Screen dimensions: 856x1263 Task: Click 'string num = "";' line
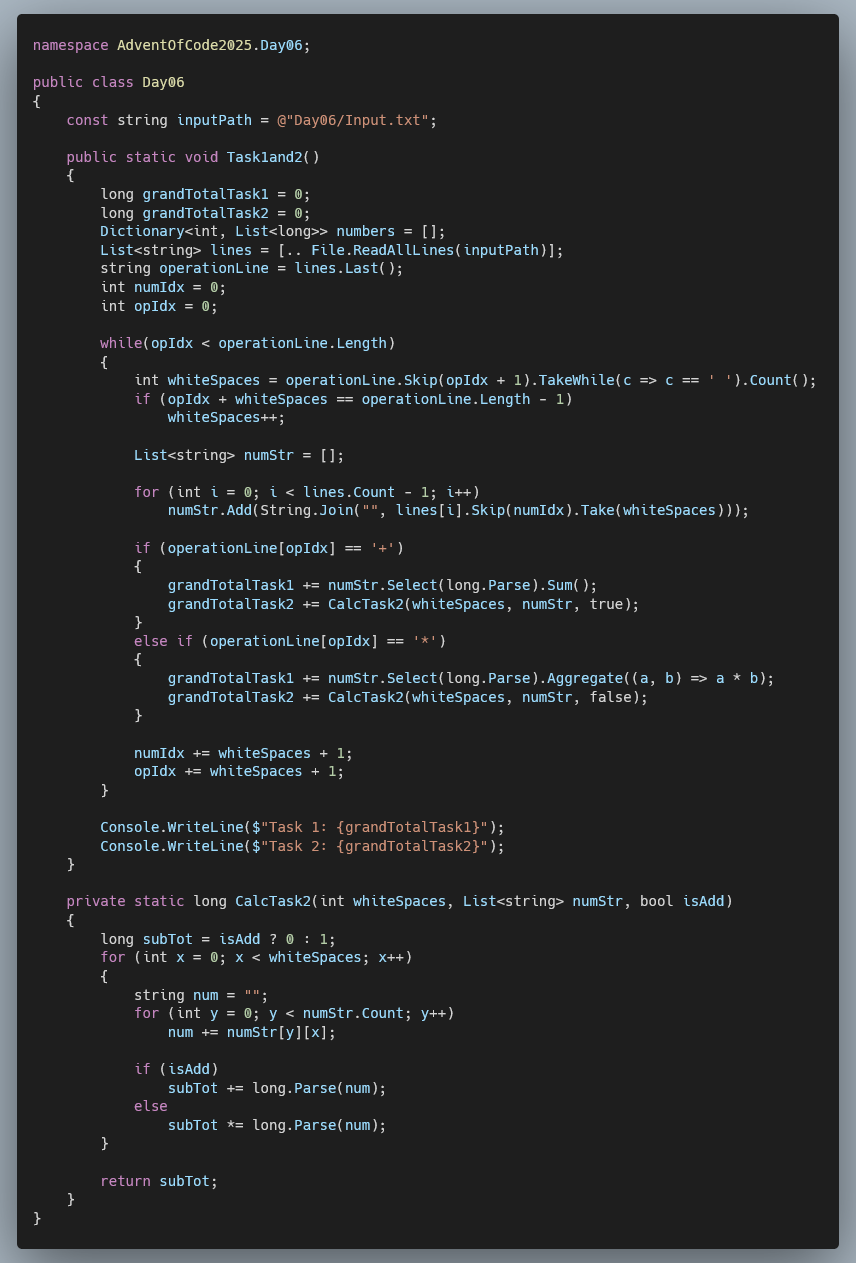click(x=201, y=995)
